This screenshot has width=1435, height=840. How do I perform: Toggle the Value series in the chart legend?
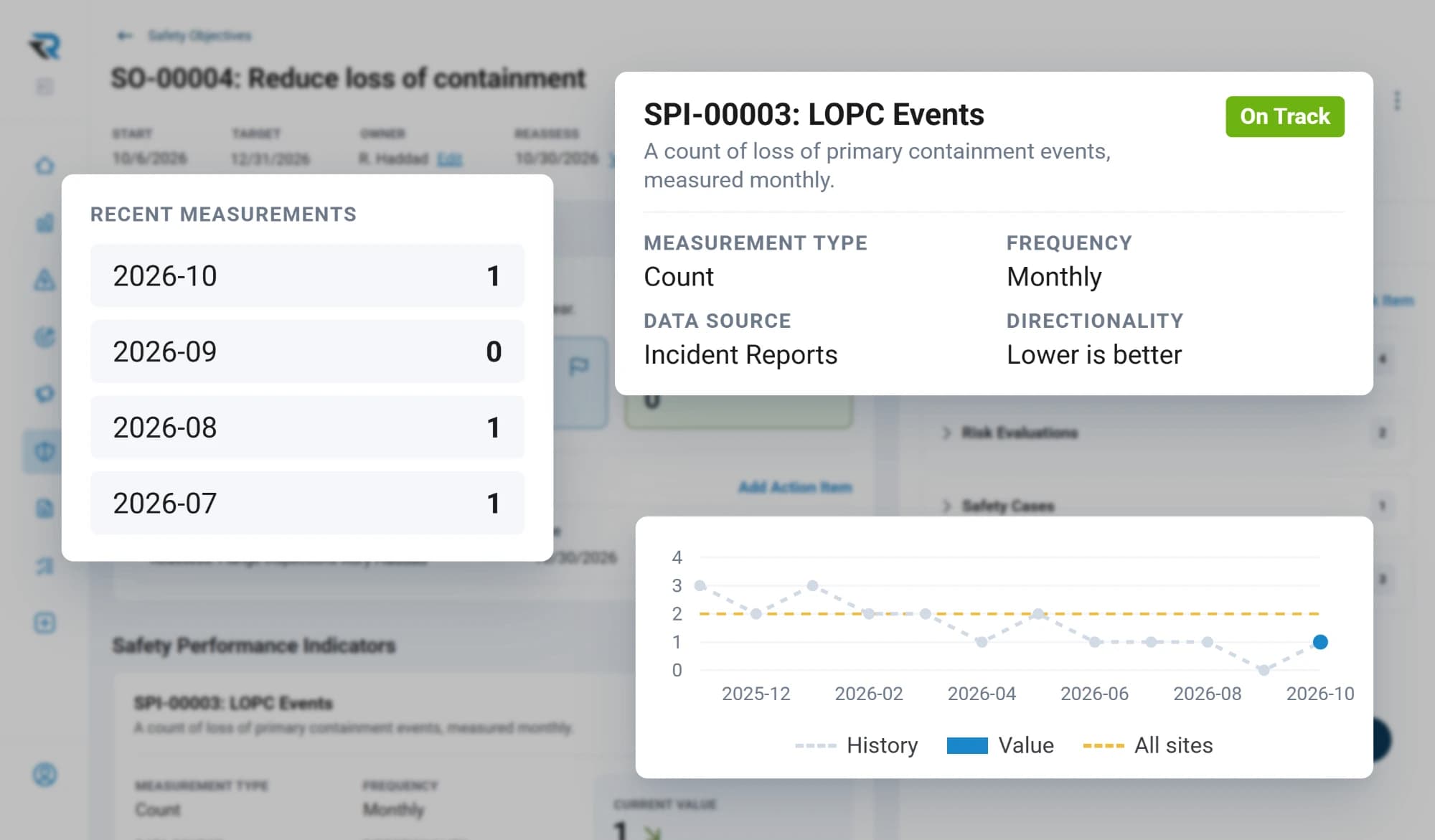1000,745
